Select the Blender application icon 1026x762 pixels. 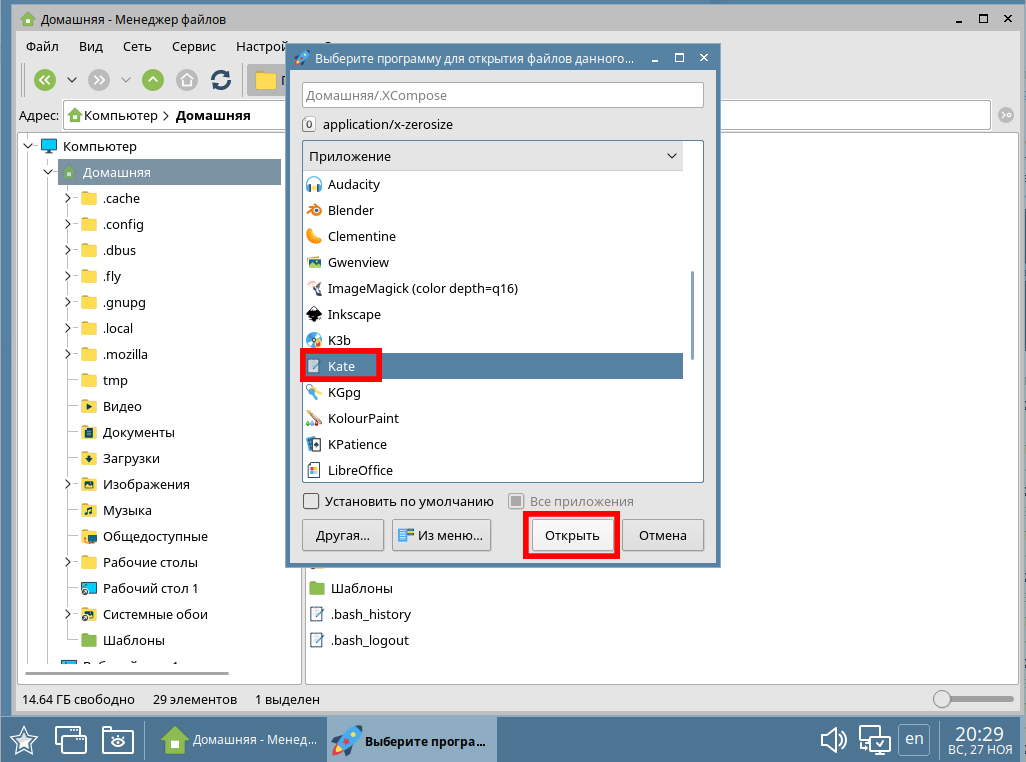coord(314,211)
